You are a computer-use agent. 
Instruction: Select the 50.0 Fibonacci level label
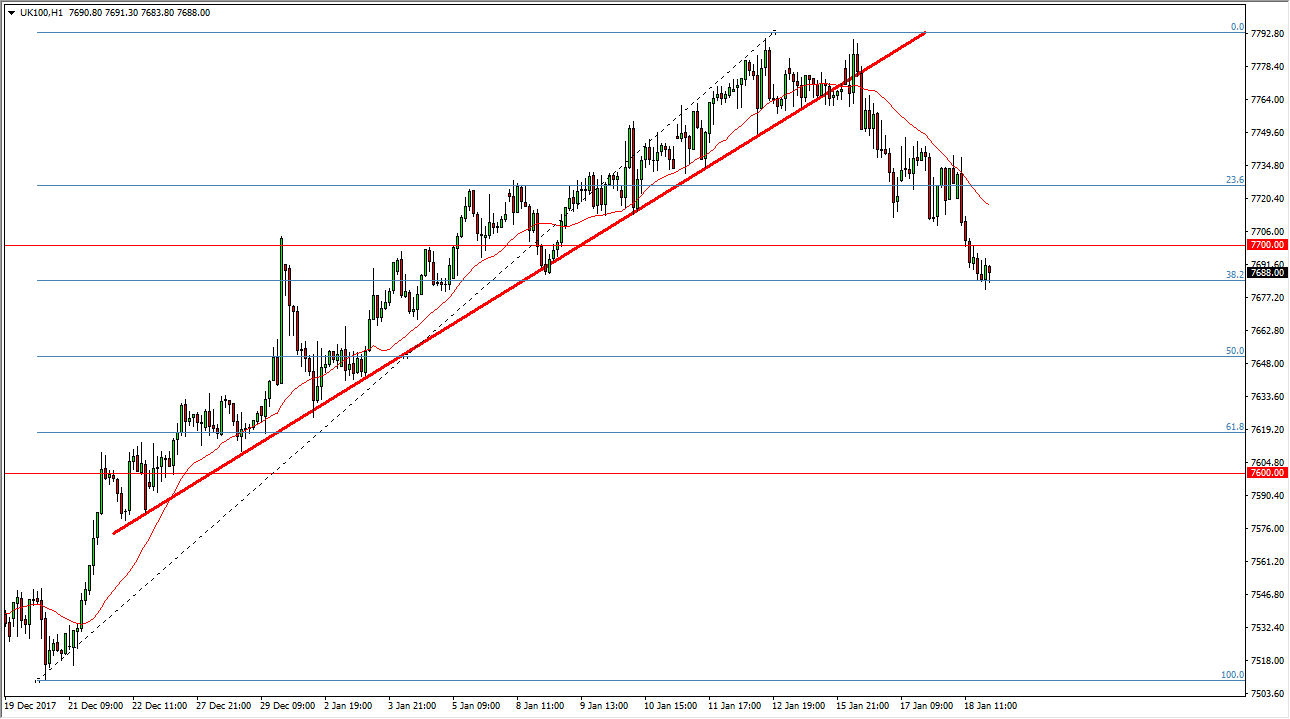[1235, 351]
